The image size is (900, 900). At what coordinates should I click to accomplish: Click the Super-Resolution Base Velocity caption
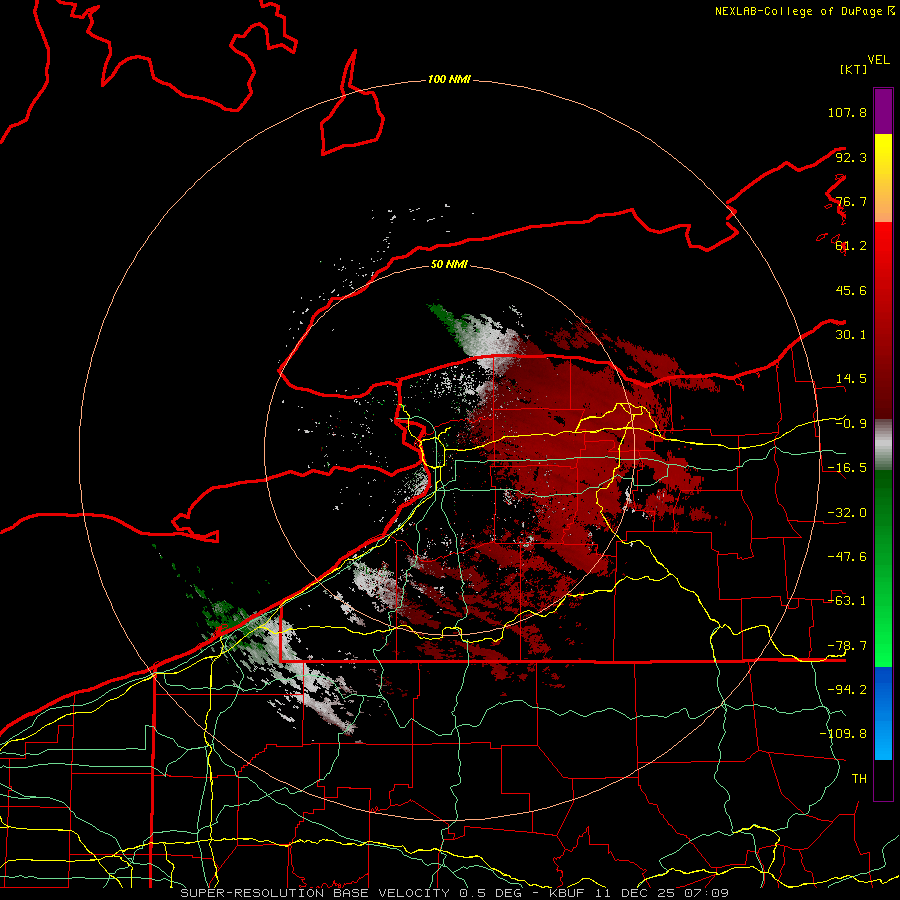click(x=455, y=893)
